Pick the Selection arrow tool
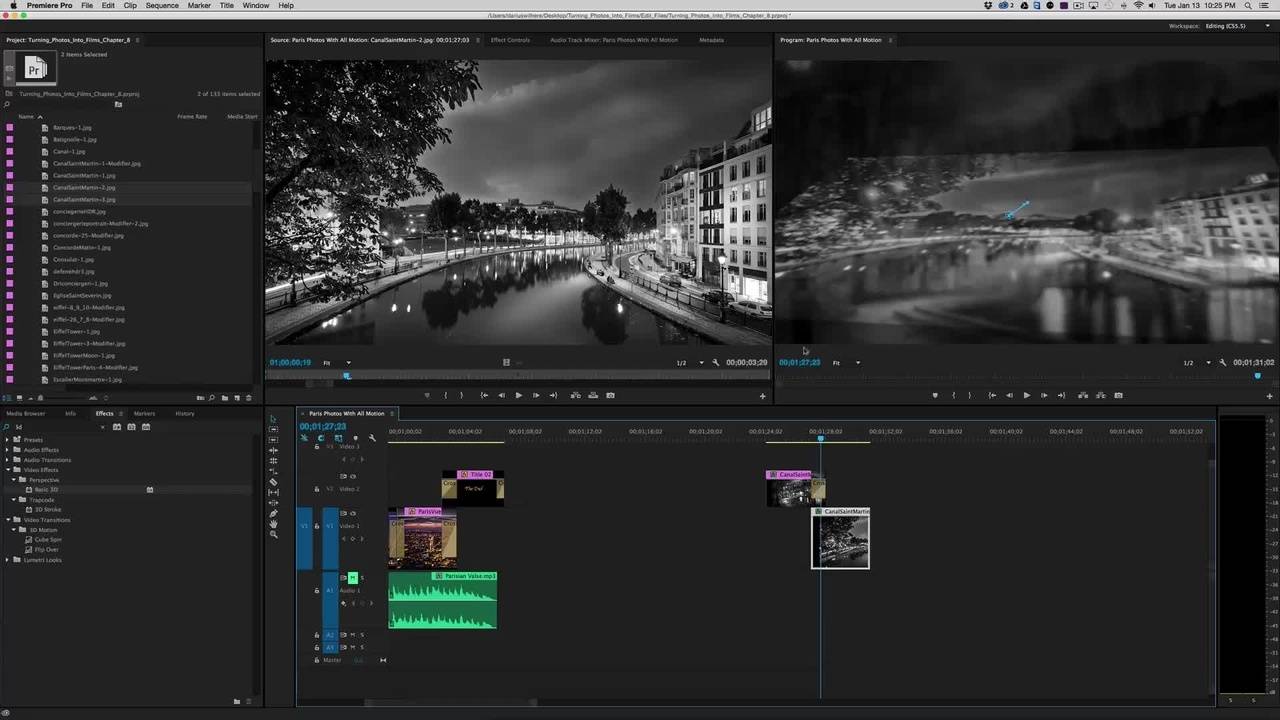Image resolution: width=1280 pixels, height=720 pixels. [x=273, y=418]
